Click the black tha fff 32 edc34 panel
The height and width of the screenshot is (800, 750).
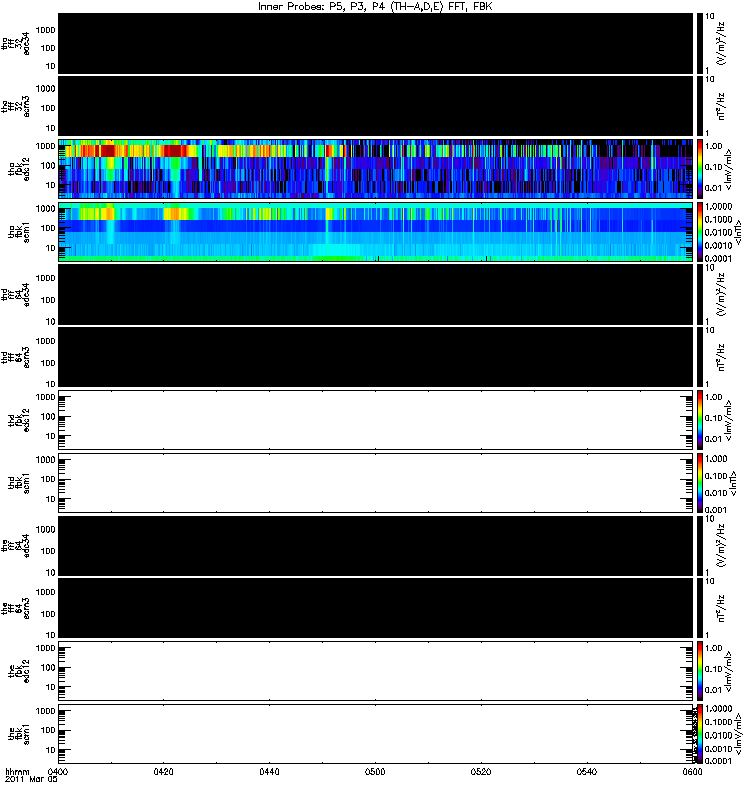point(376,43)
